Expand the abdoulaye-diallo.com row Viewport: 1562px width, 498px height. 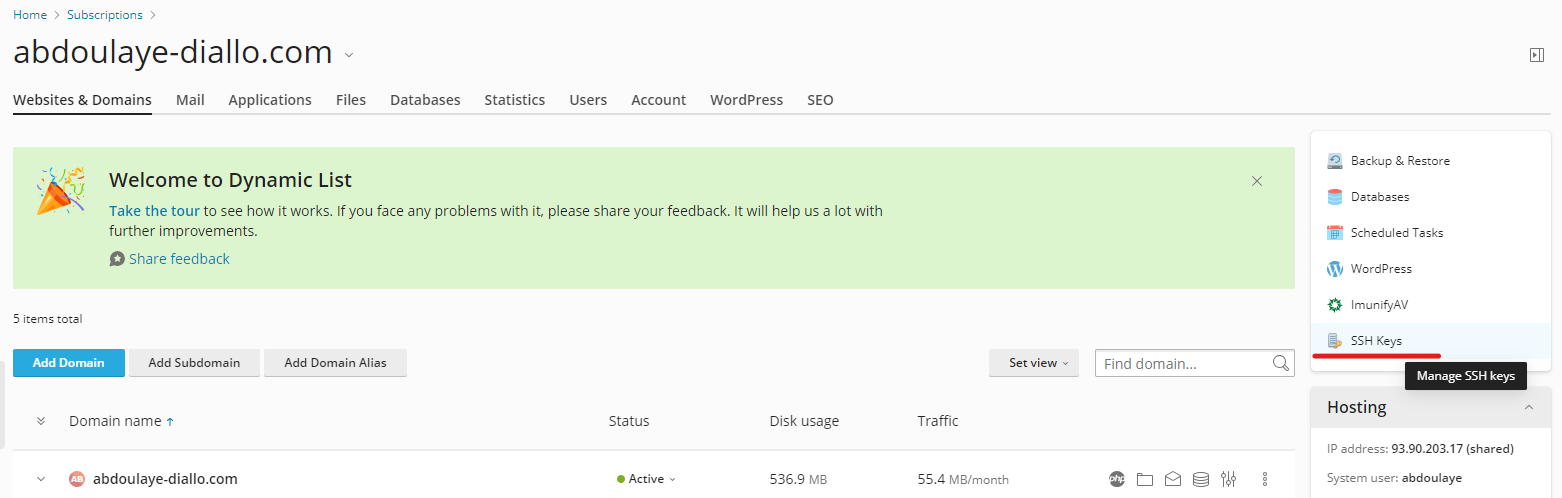41,479
